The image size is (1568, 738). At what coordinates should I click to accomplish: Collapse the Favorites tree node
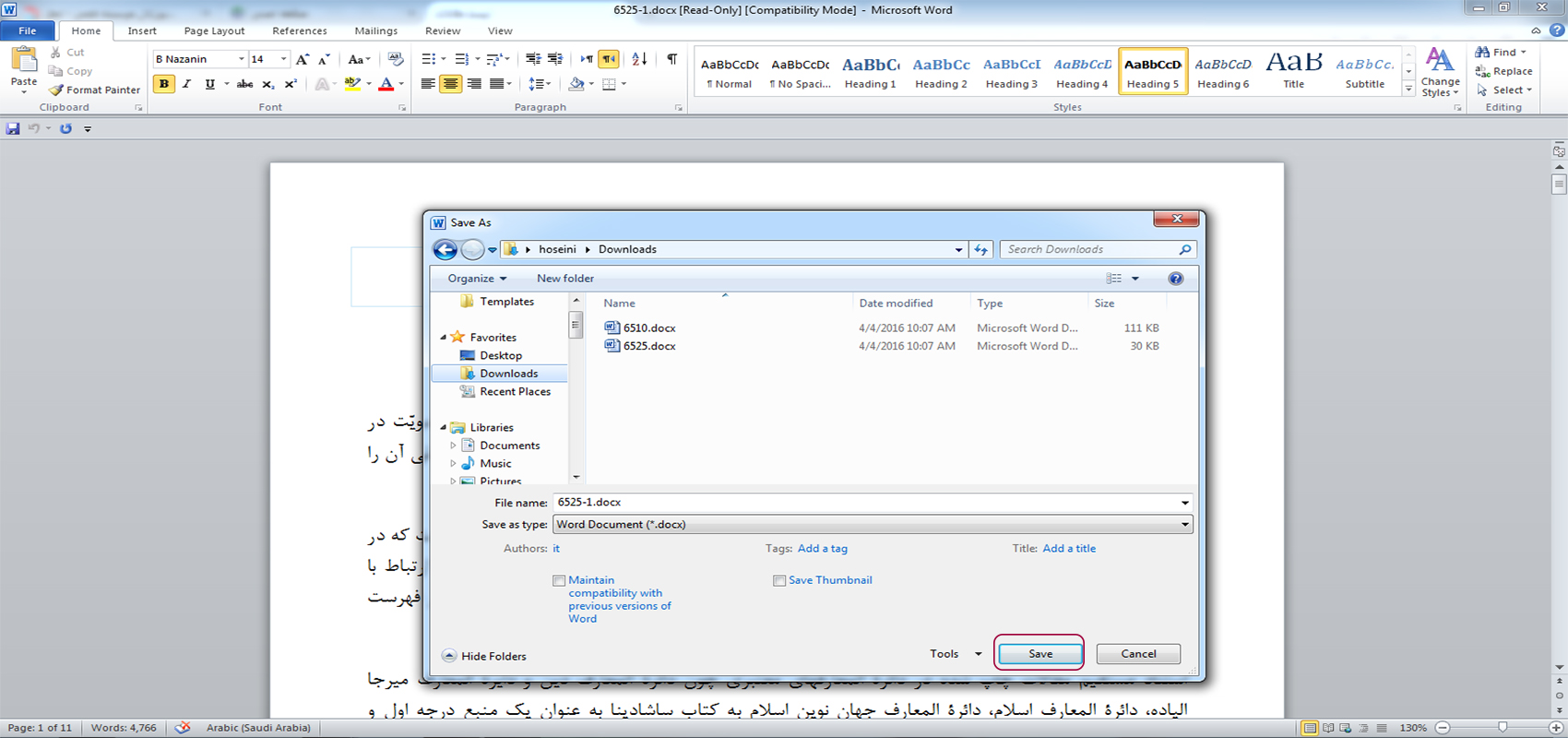444,338
